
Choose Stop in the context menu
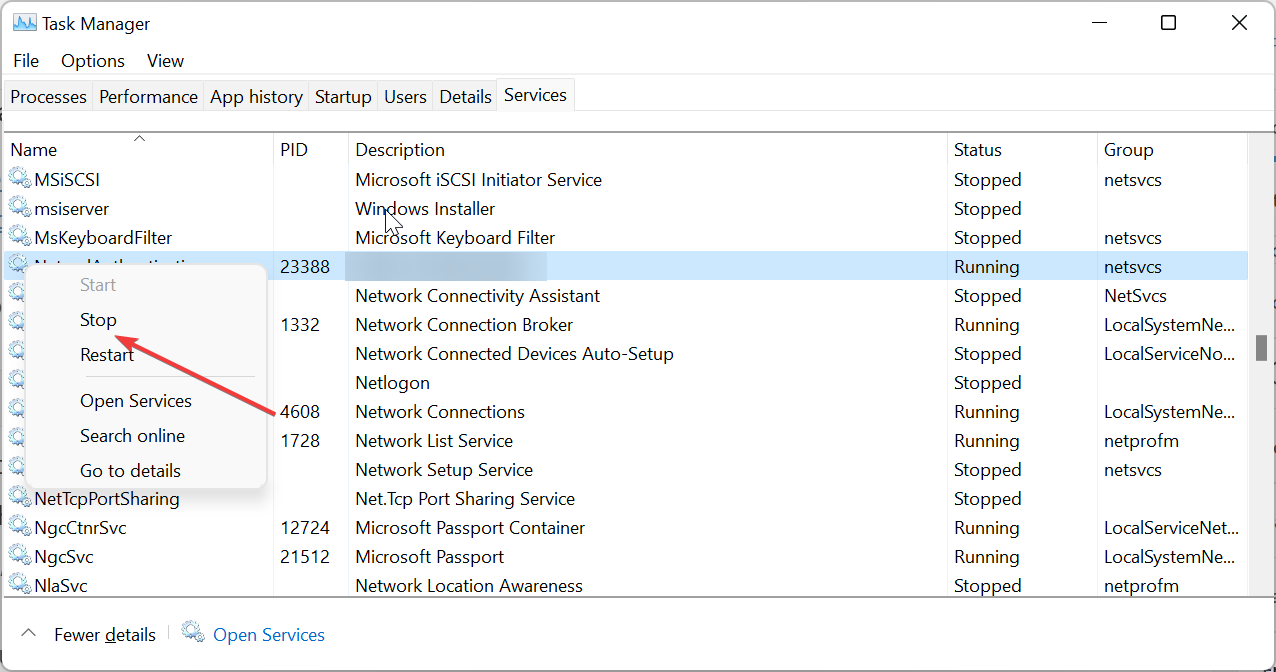tap(98, 320)
